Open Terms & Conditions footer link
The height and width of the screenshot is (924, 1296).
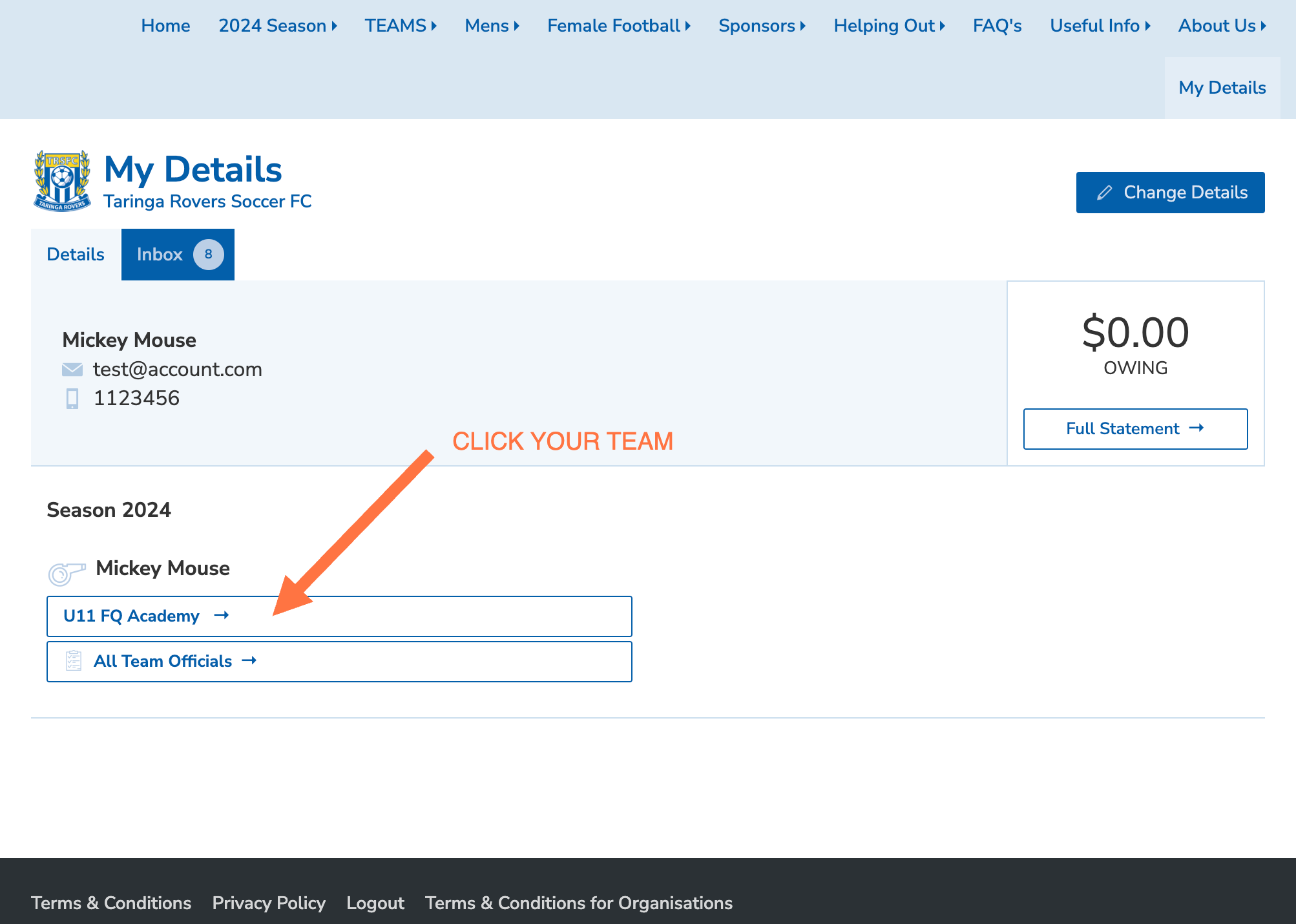point(111,903)
